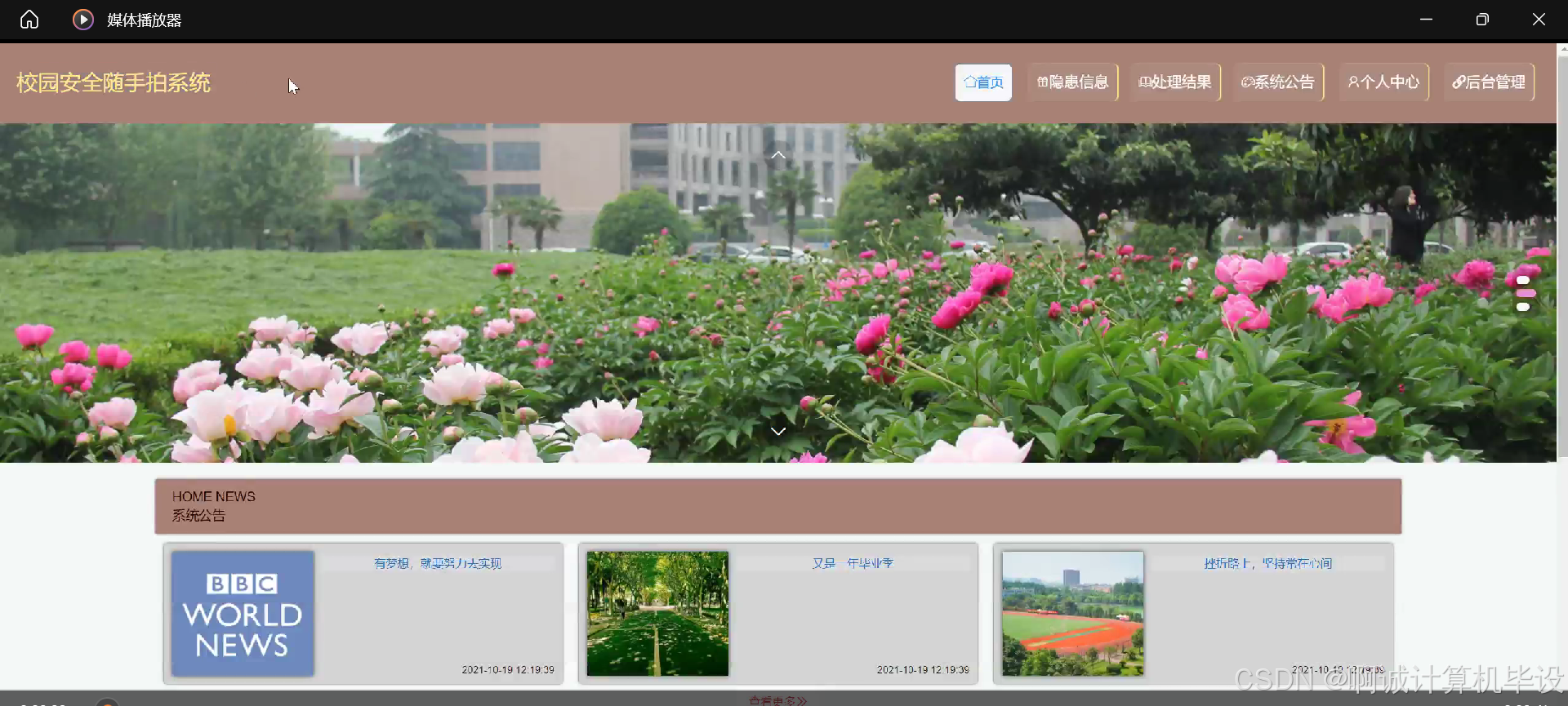The height and width of the screenshot is (706, 1568).
Task: Click the HOME NEWS 系统公告 header
Action: pyautogui.click(x=778, y=506)
